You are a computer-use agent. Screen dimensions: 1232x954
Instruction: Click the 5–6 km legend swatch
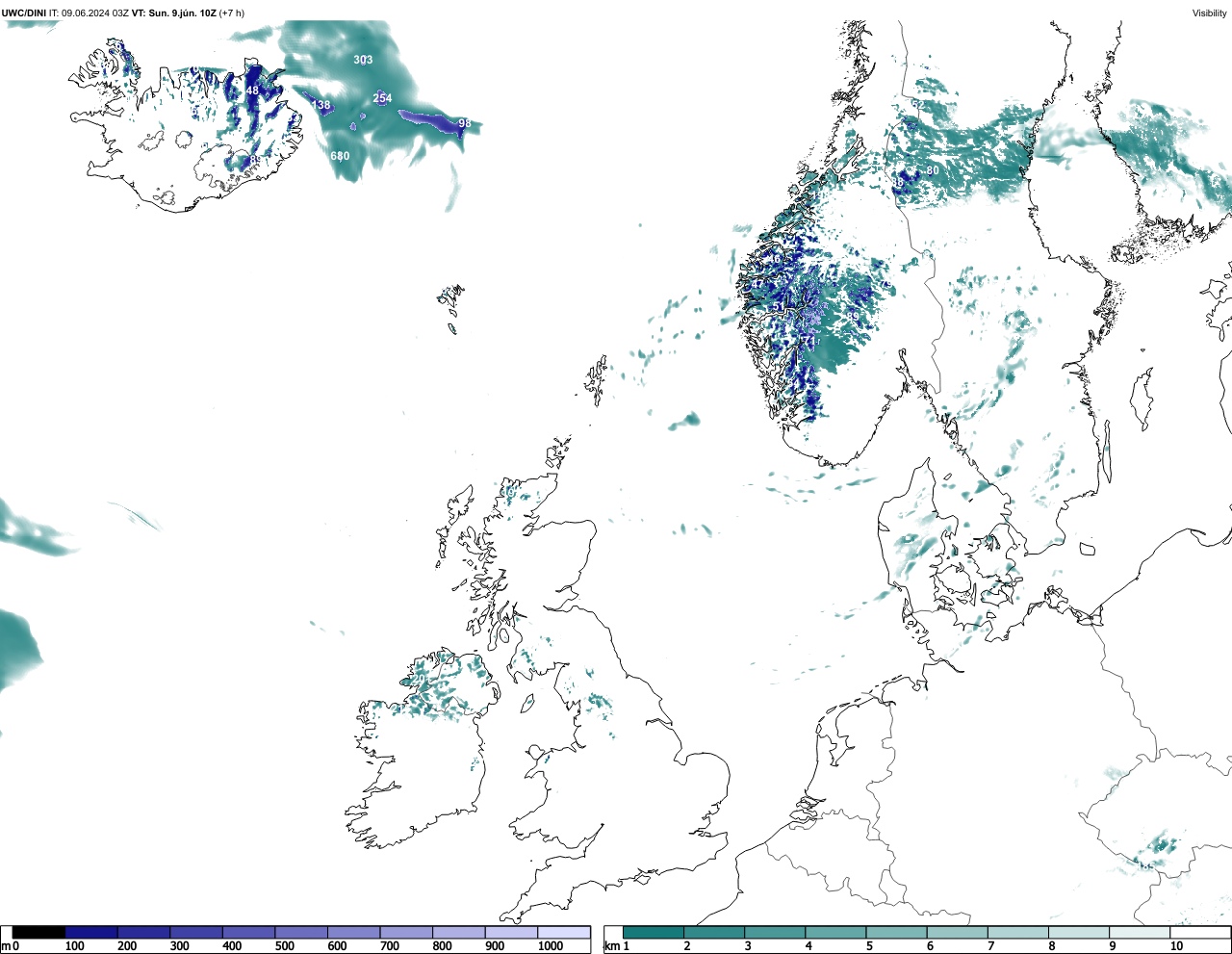click(896, 933)
